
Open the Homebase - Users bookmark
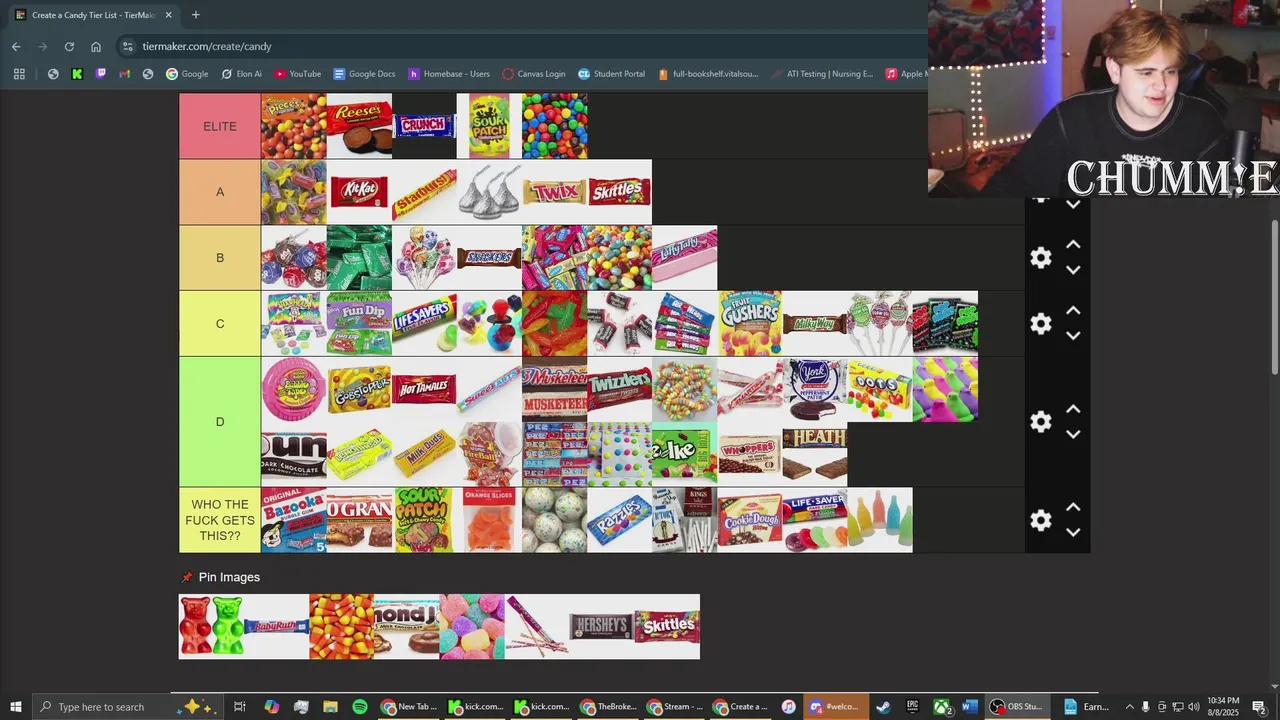[449, 73]
